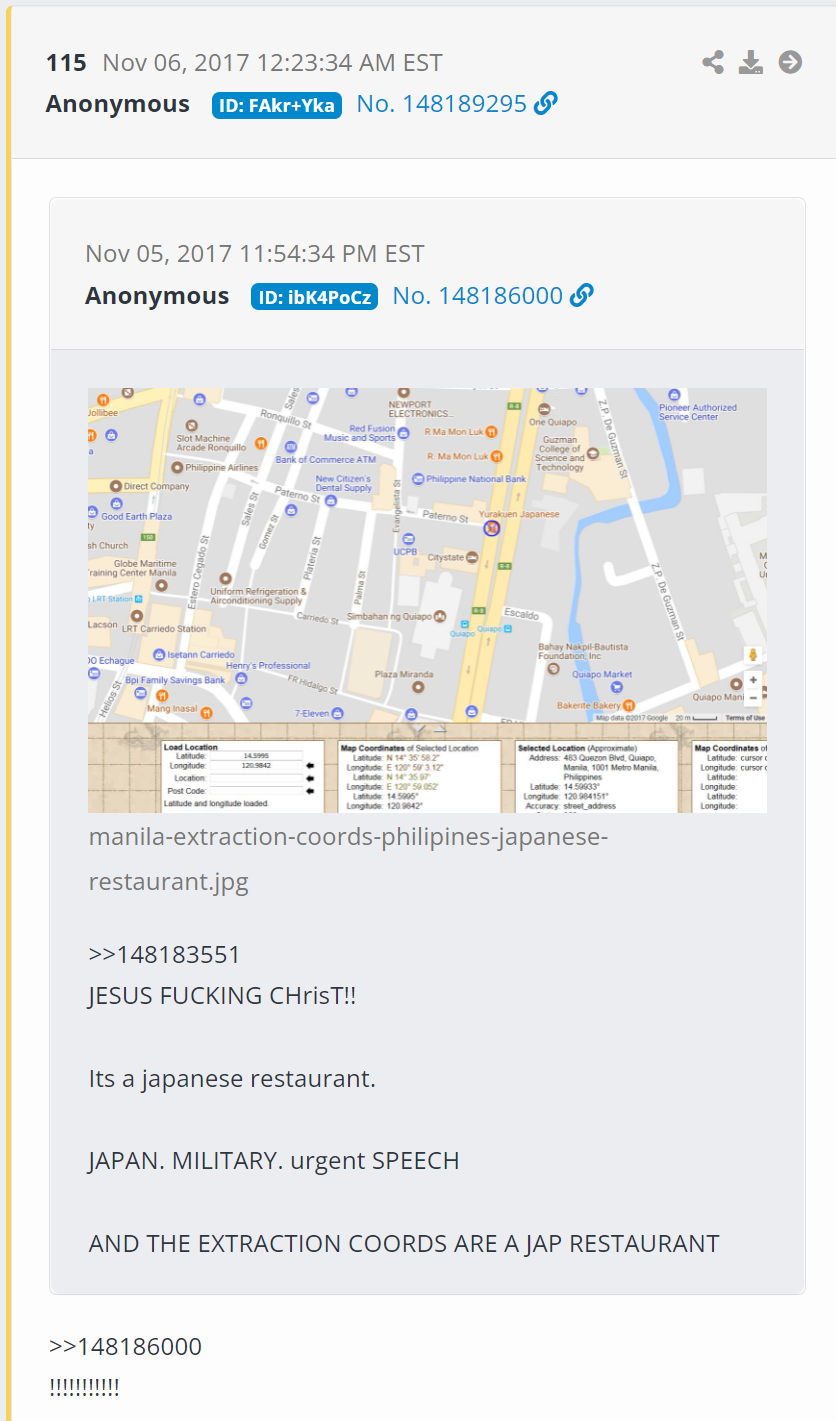Open post number 148189295 link

tap(442, 104)
